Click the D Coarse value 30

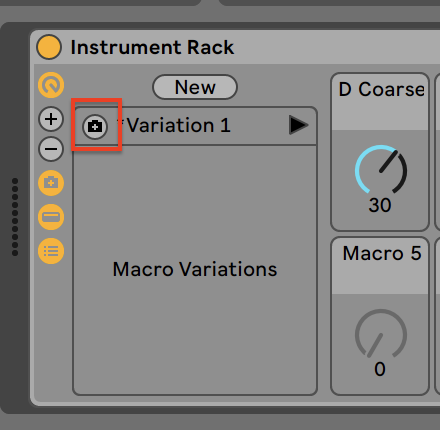(380, 205)
